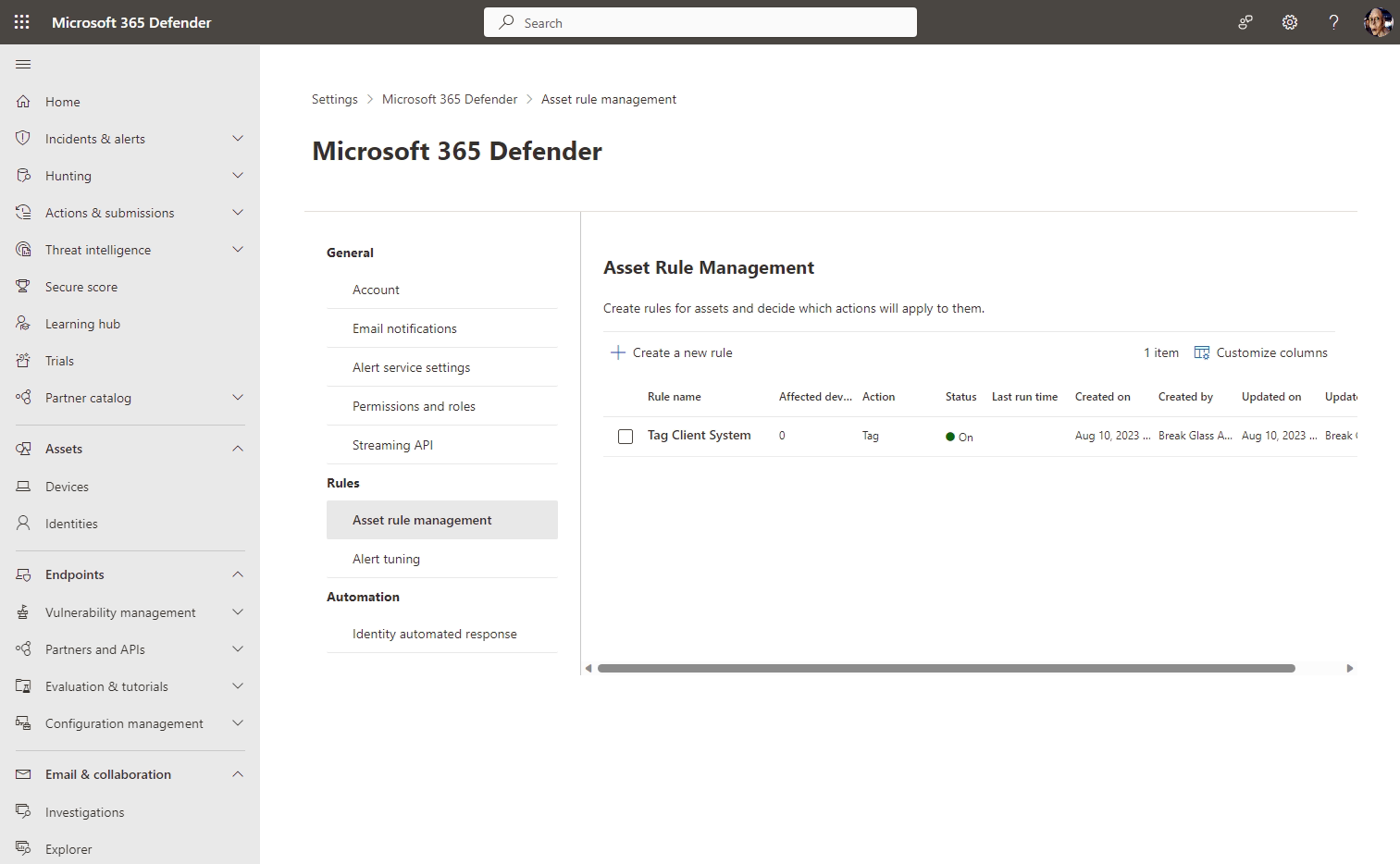
Task: Open the settings gear in the top bar
Action: coord(1289,21)
